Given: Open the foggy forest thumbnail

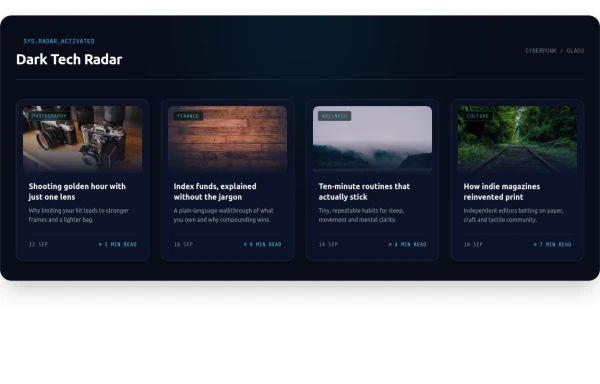Looking at the screenshot, I should 372,139.
